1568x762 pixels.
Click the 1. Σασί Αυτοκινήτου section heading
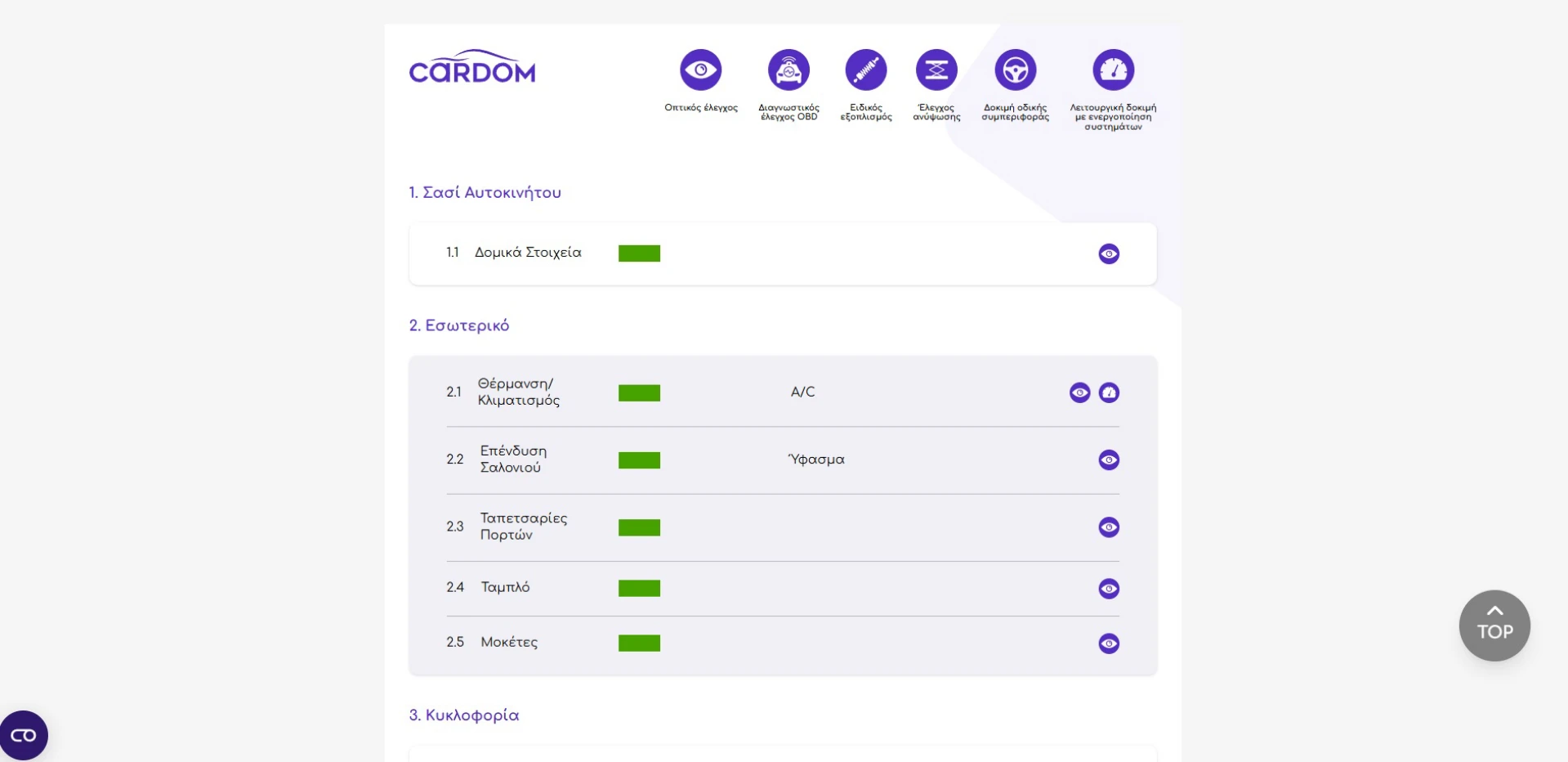pyautogui.click(x=485, y=193)
